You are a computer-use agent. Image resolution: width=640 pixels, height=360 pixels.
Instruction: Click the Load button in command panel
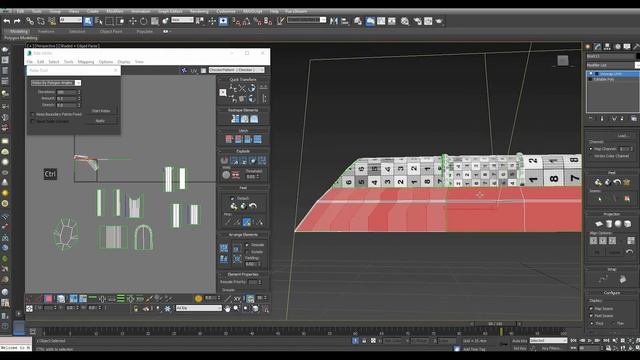(x=622, y=136)
